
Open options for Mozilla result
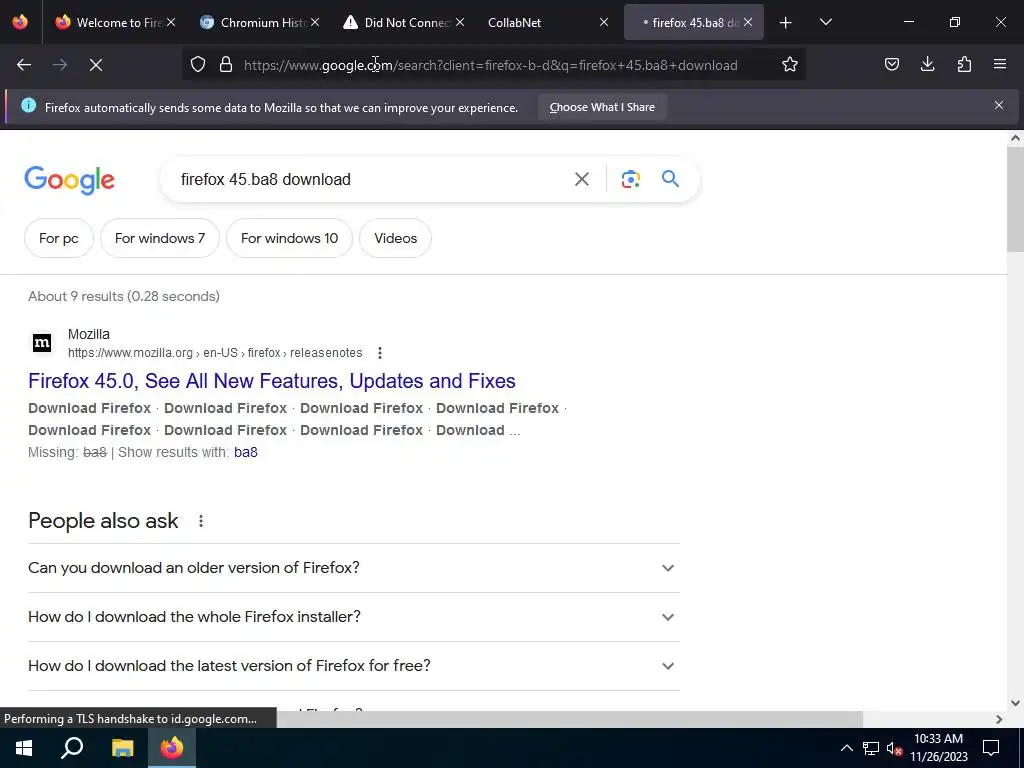(x=379, y=353)
